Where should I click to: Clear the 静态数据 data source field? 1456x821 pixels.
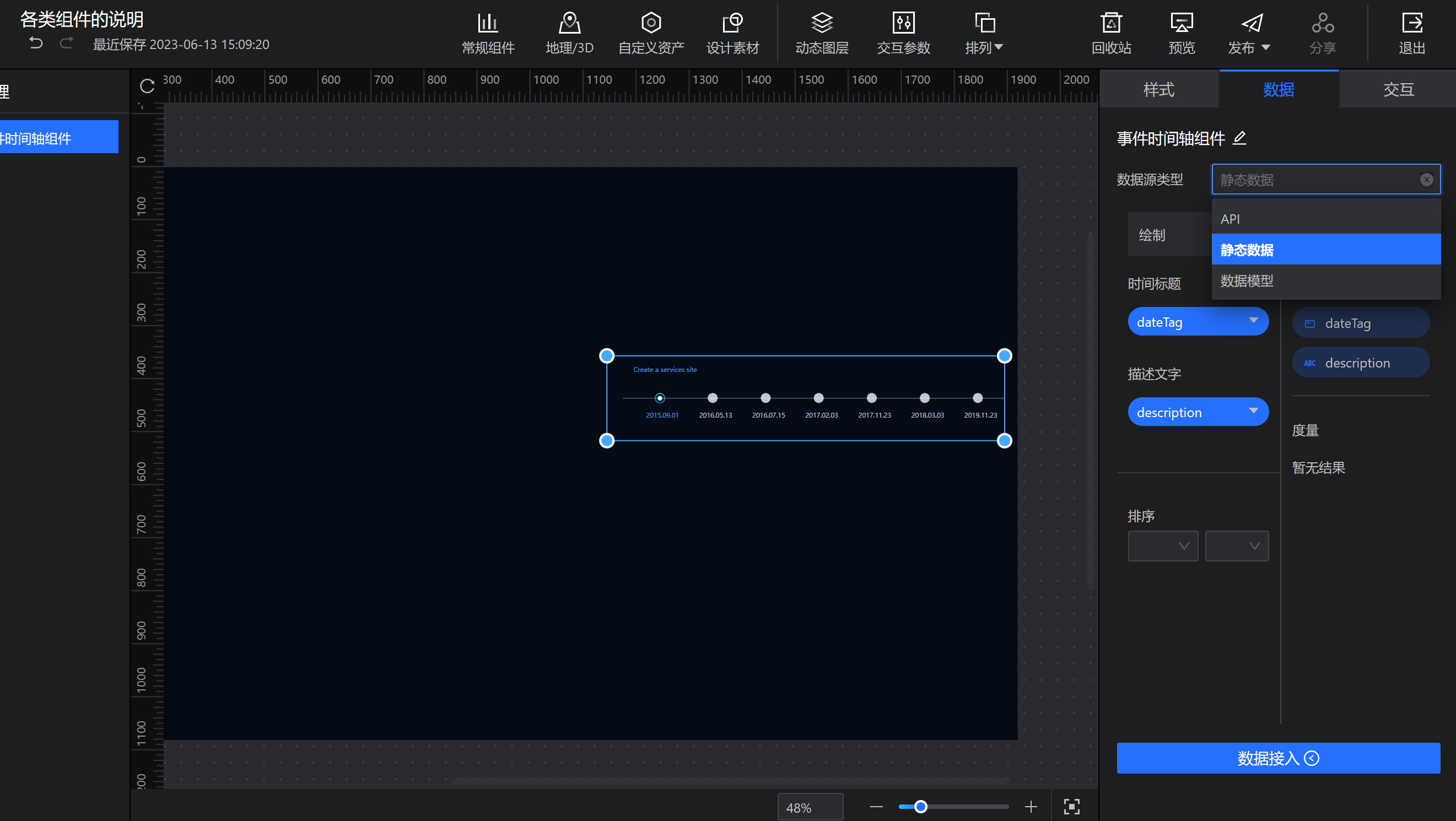tap(1426, 180)
